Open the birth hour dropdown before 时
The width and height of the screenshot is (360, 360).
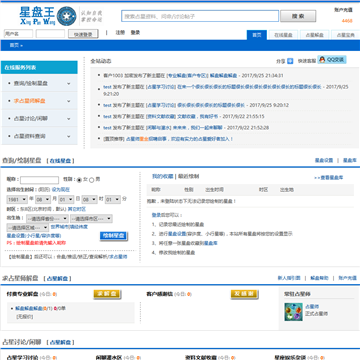click(89, 199)
